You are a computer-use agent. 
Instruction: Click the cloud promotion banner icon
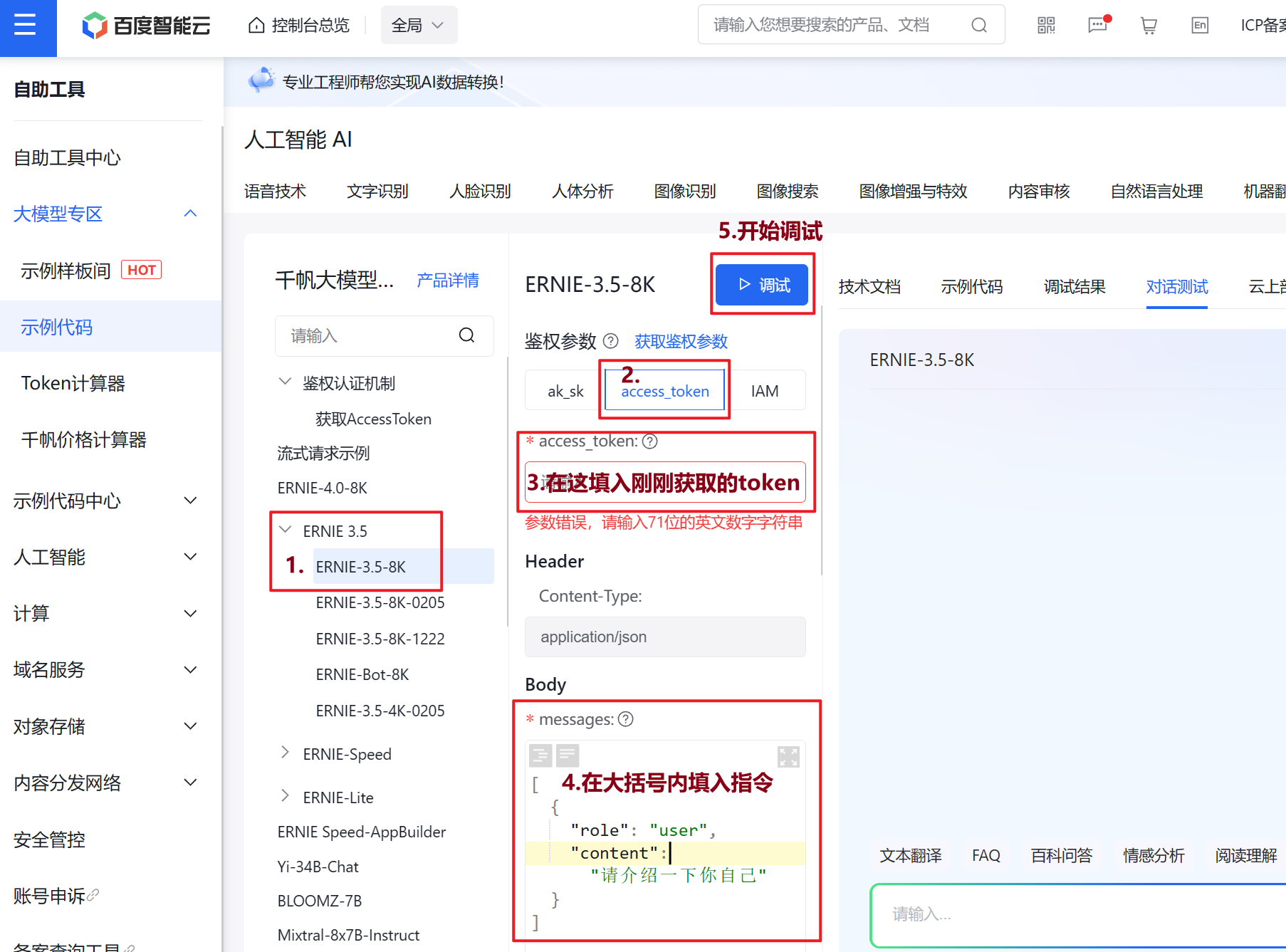(x=261, y=80)
